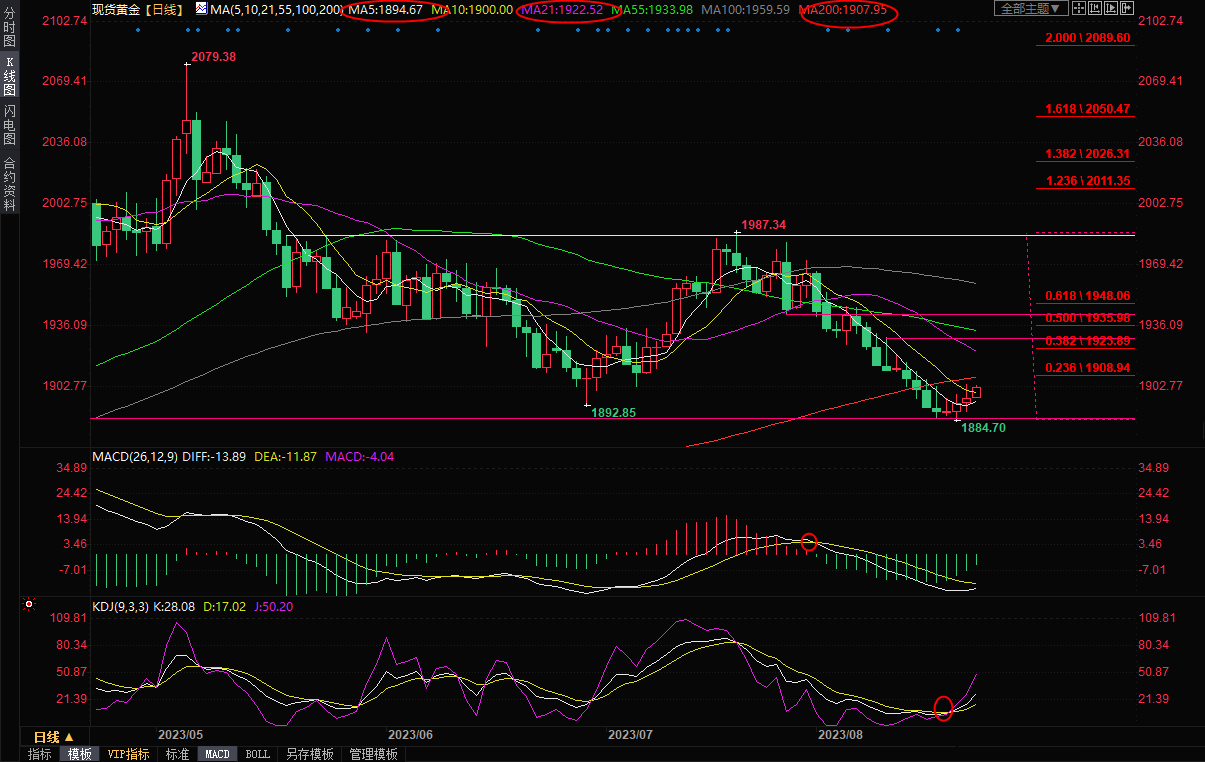Click the MA55:1933.98 value
Viewport: 1205px width, 762px height.
coord(651,9)
